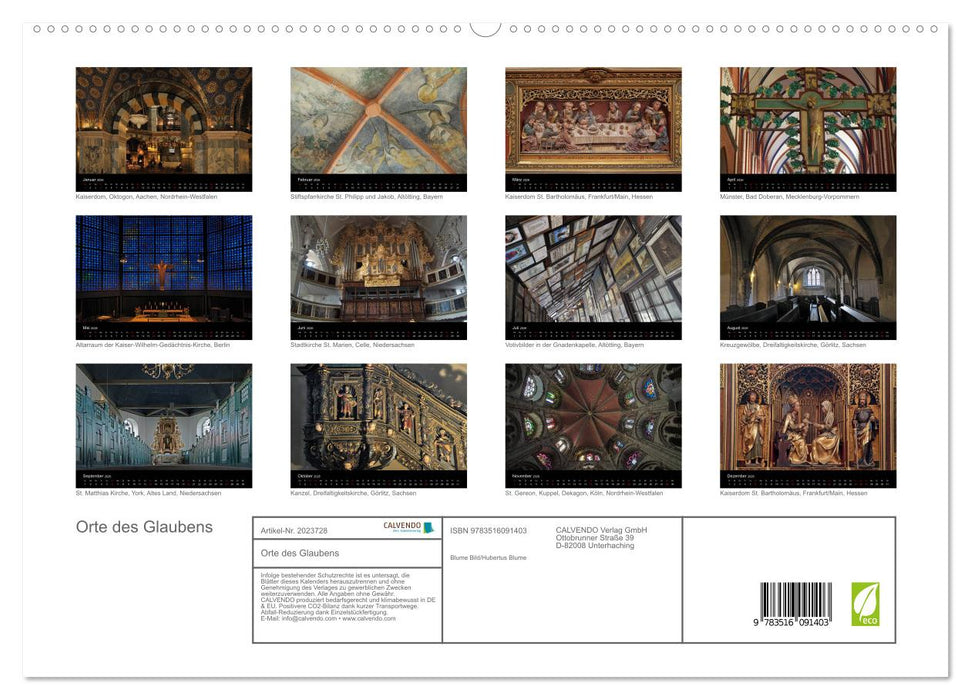This screenshot has width=971, height=700.
Task: Select the Dezember Kaiserdom St. Bartholomäus image
Action: [806, 426]
